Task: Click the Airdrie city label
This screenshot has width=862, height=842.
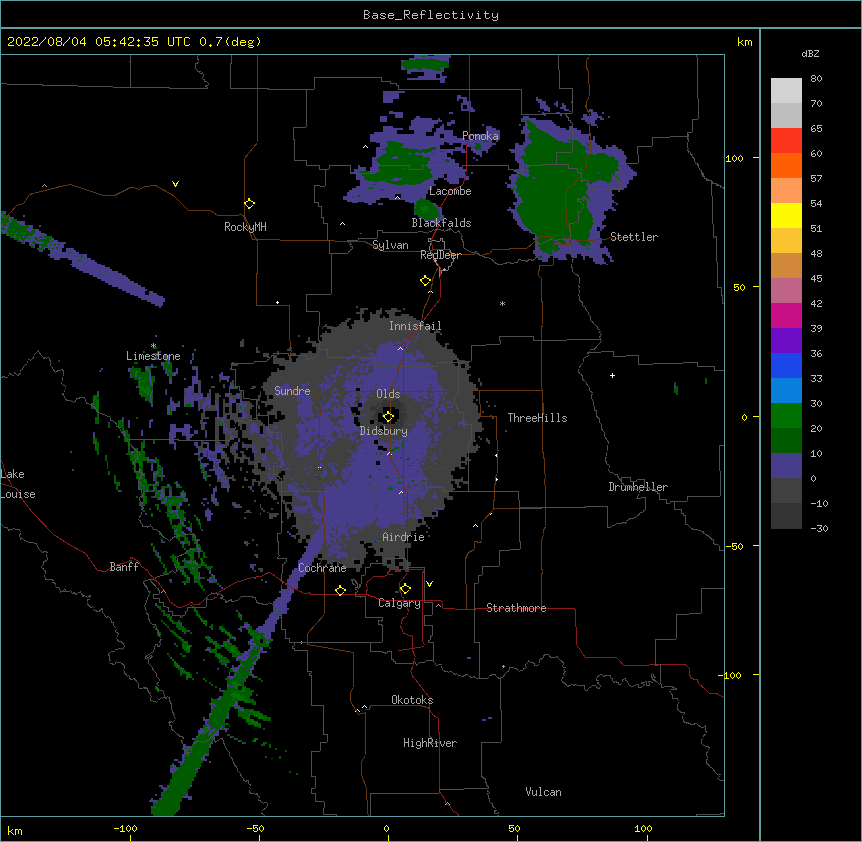Action: pos(404,537)
